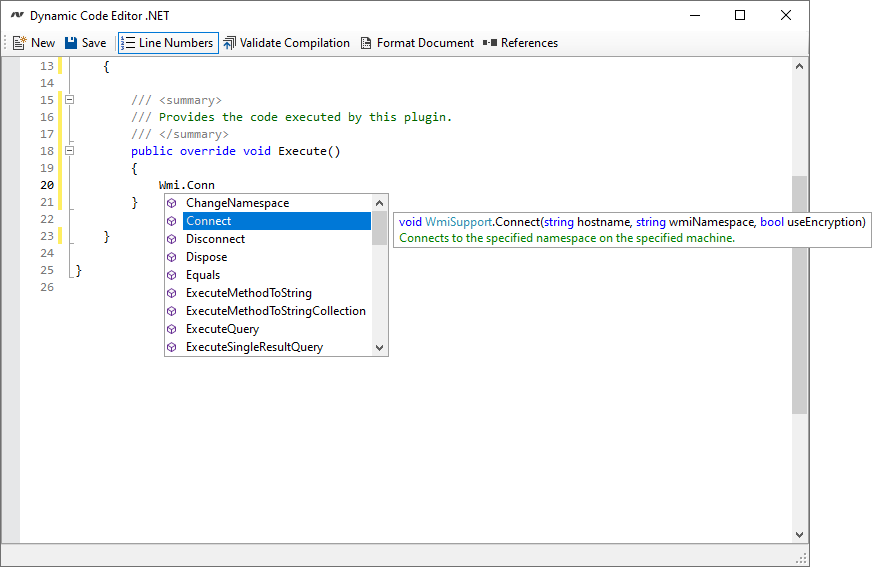Click the New label in toolbar
Viewport: 876px width, 573px height.
pyautogui.click(x=43, y=43)
